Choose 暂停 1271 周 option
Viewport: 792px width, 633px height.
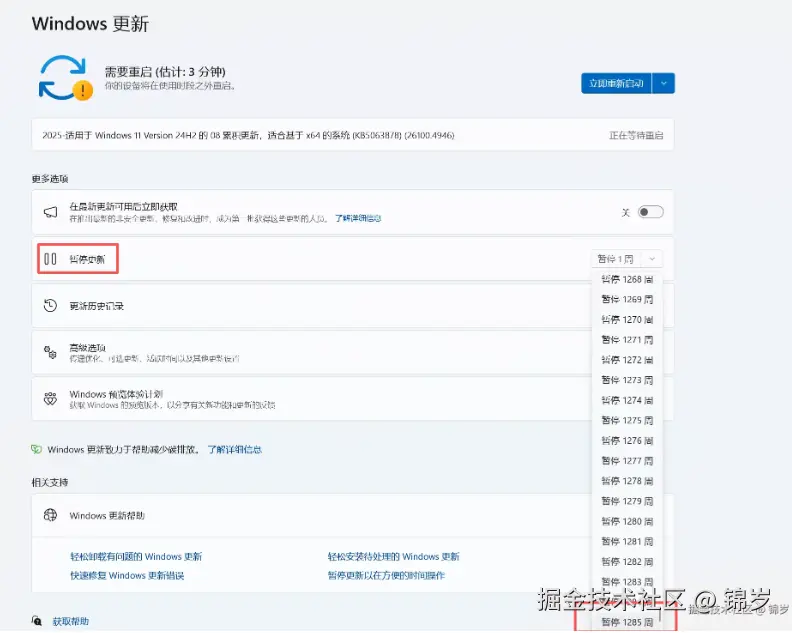point(627,340)
